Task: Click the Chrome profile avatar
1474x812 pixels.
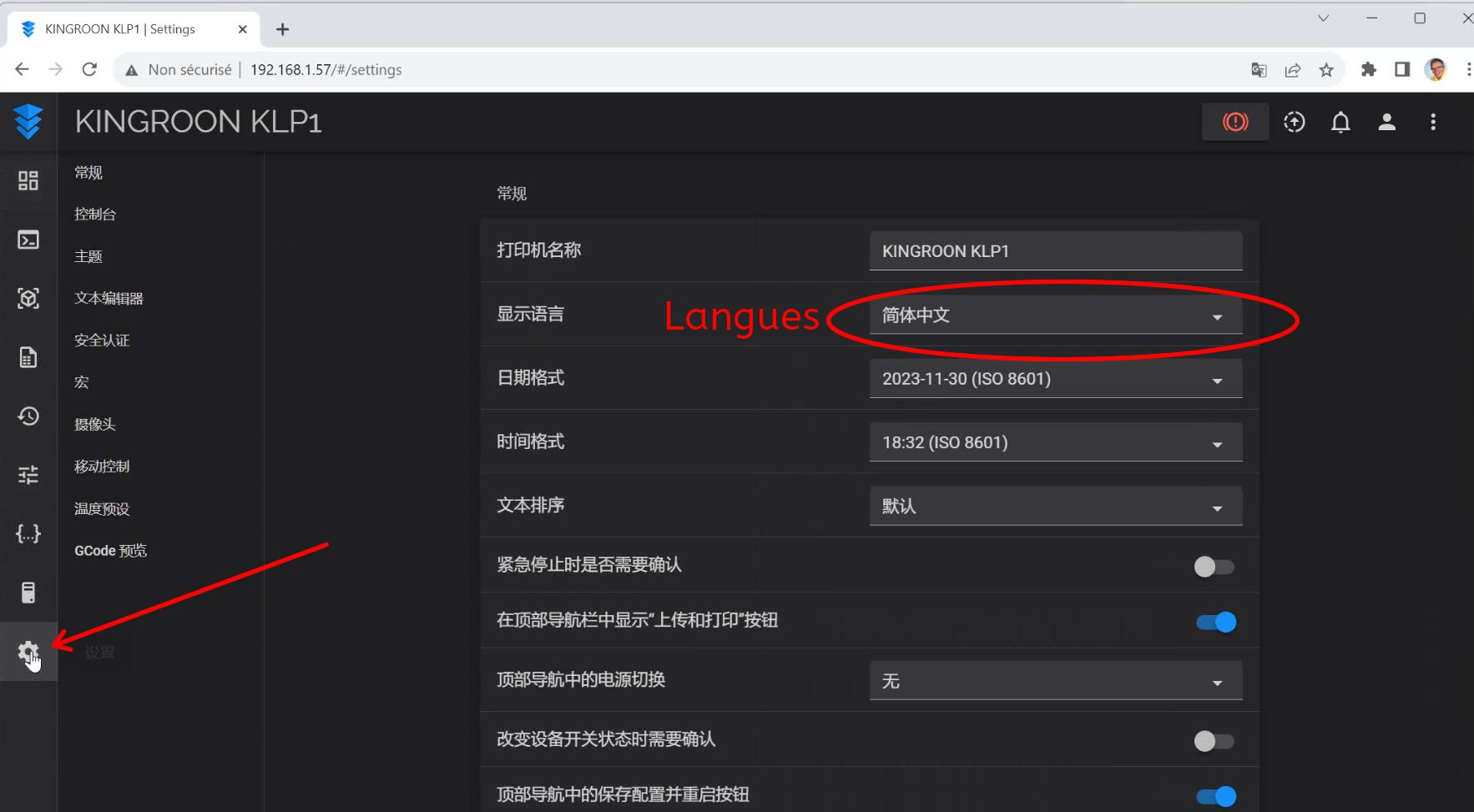Action: click(x=1436, y=69)
